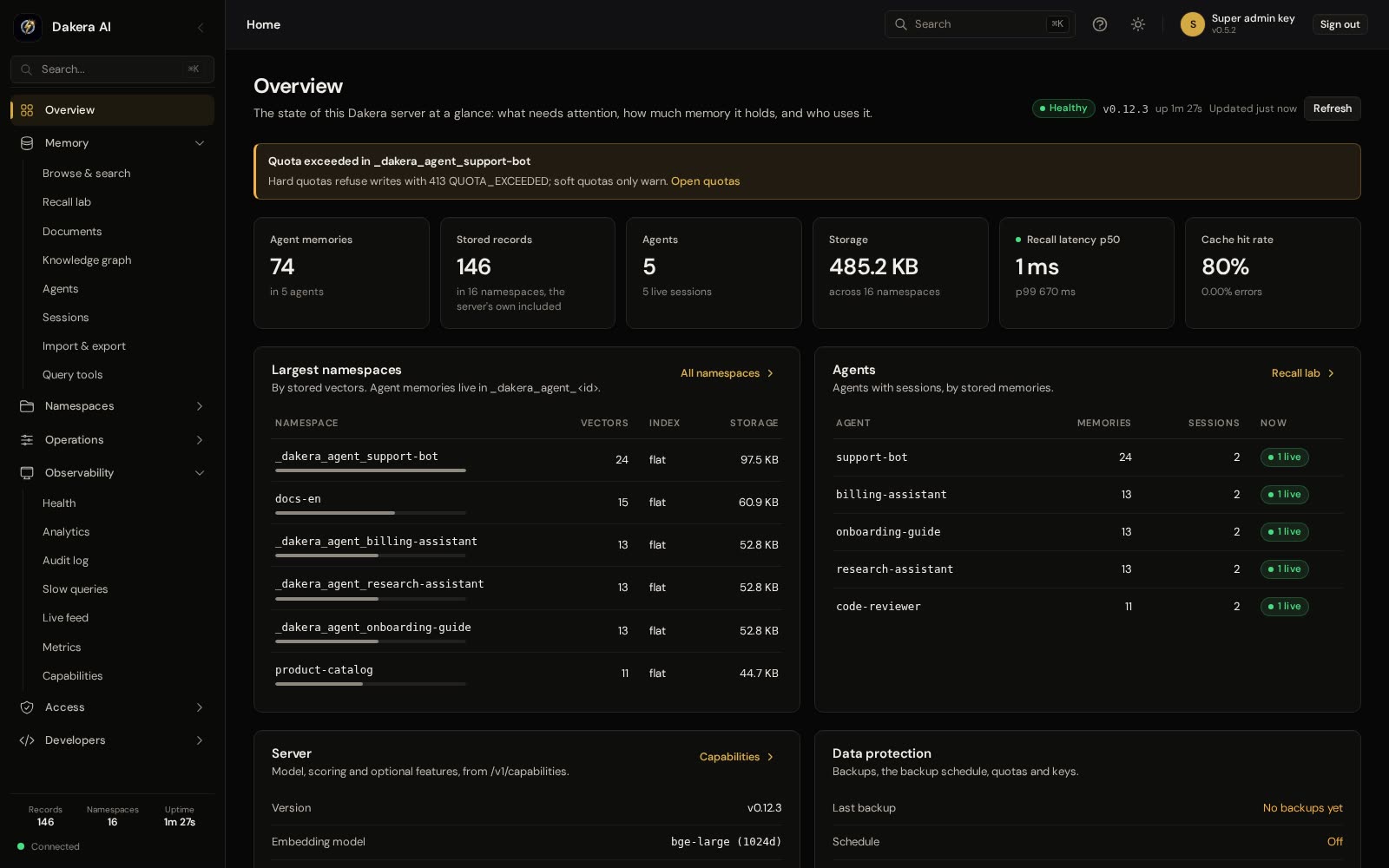The width and height of the screenshot is (1389, 868).
Task: Open Slow queries page
Action: (75, 589)
